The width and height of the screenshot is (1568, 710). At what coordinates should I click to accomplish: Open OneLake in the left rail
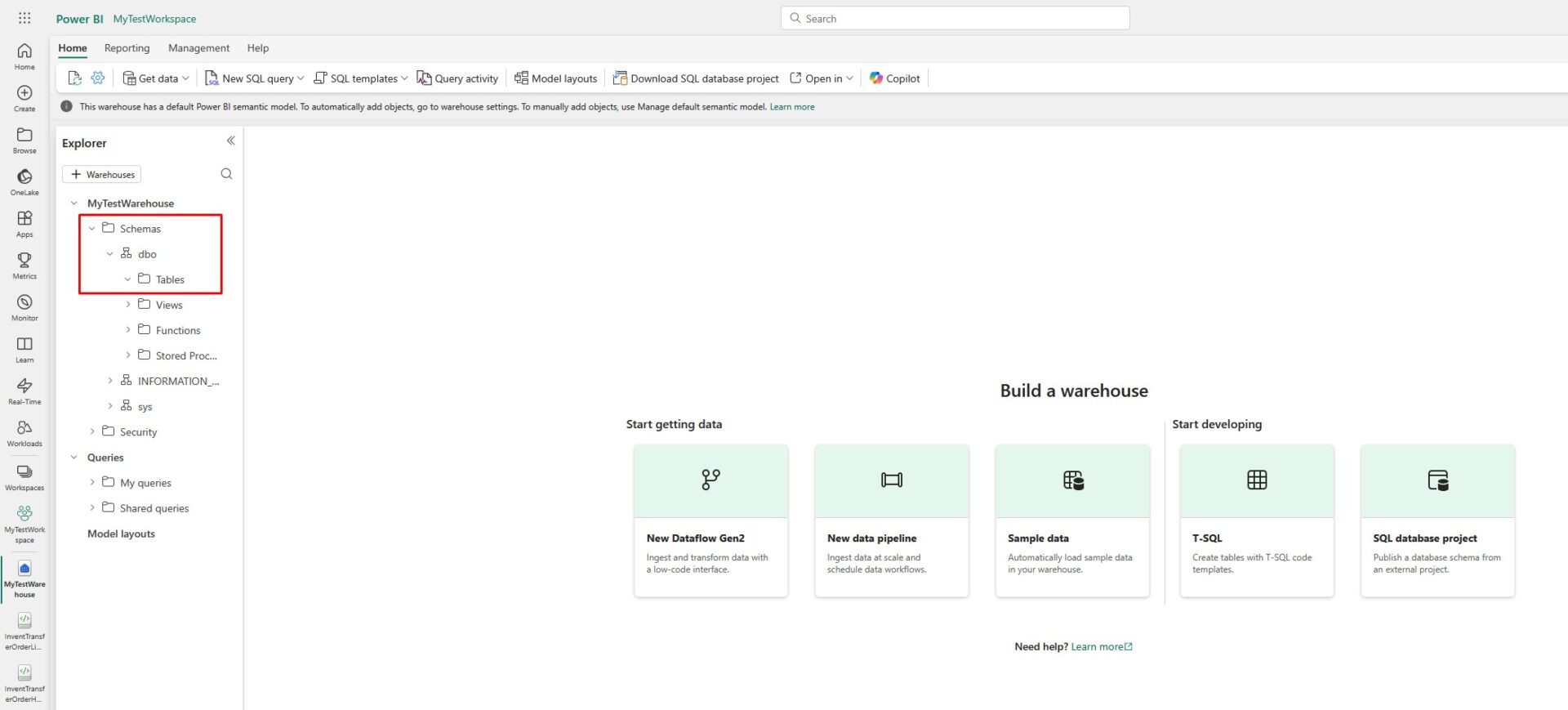pos(24,182)
